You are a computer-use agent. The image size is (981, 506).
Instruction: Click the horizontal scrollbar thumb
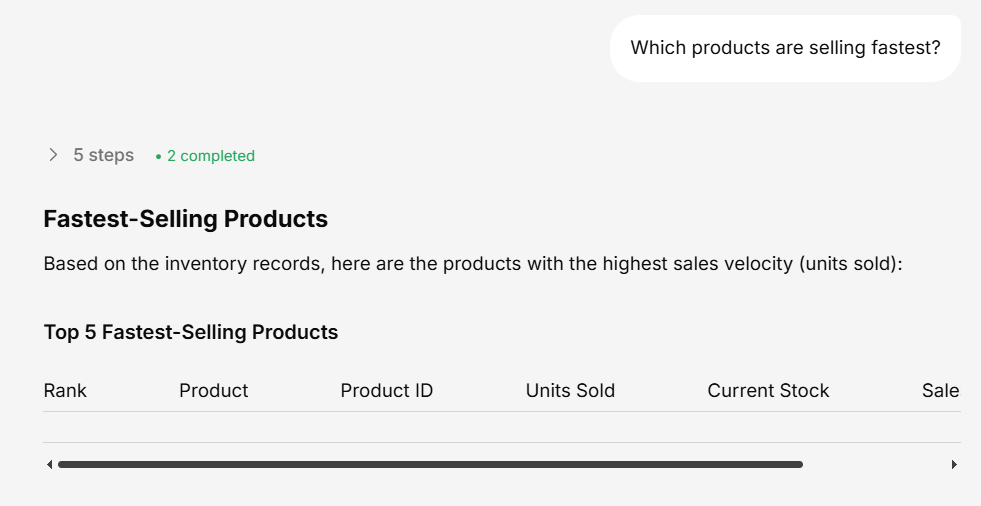tap(430, 464)
